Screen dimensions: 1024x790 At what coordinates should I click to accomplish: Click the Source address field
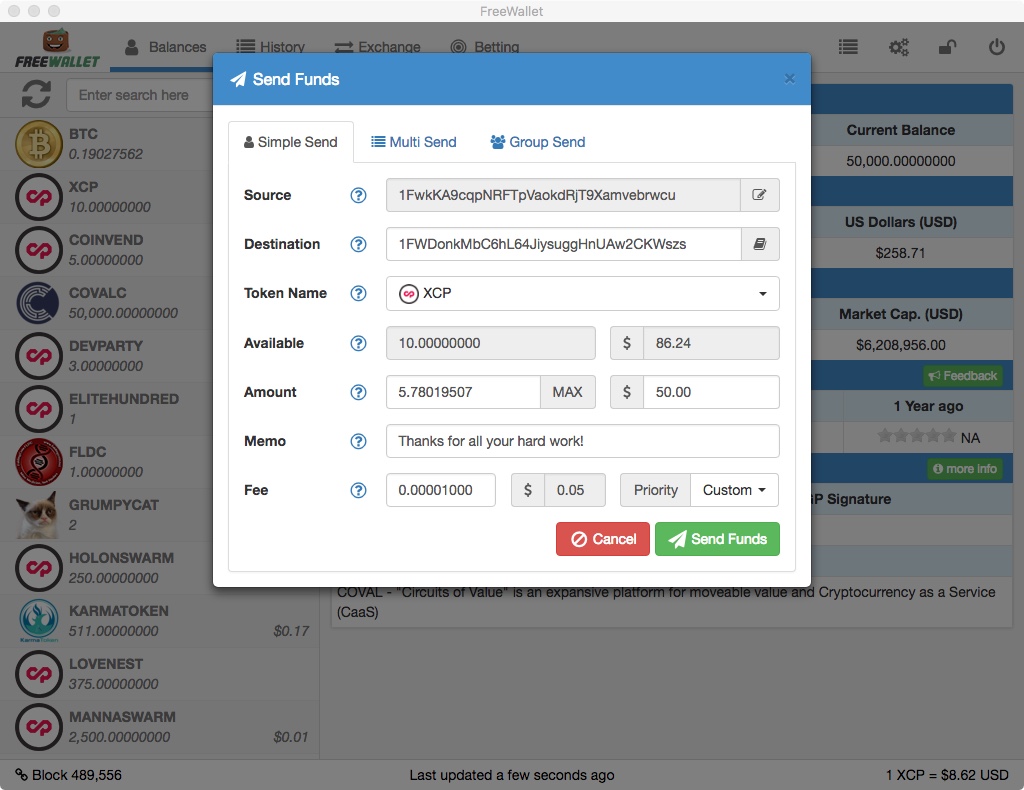[563, 195]
